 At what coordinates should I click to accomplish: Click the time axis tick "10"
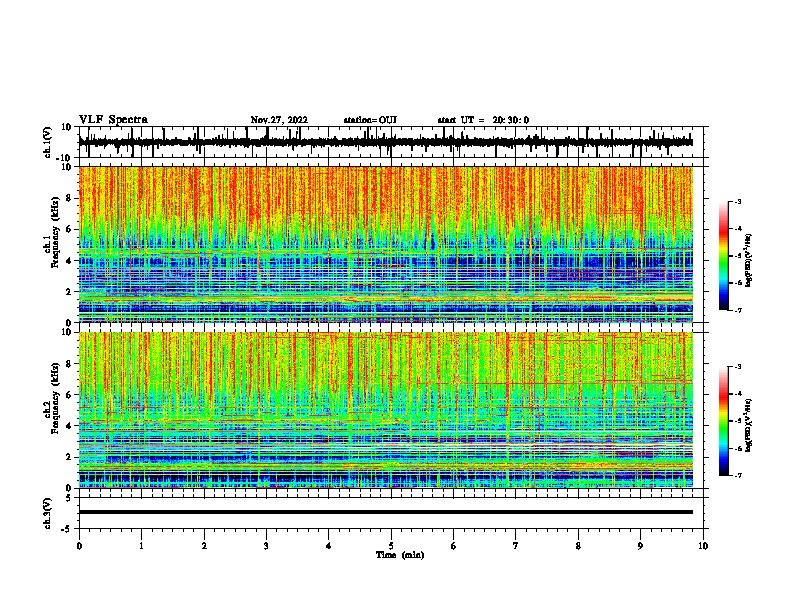tap(703, 546)
